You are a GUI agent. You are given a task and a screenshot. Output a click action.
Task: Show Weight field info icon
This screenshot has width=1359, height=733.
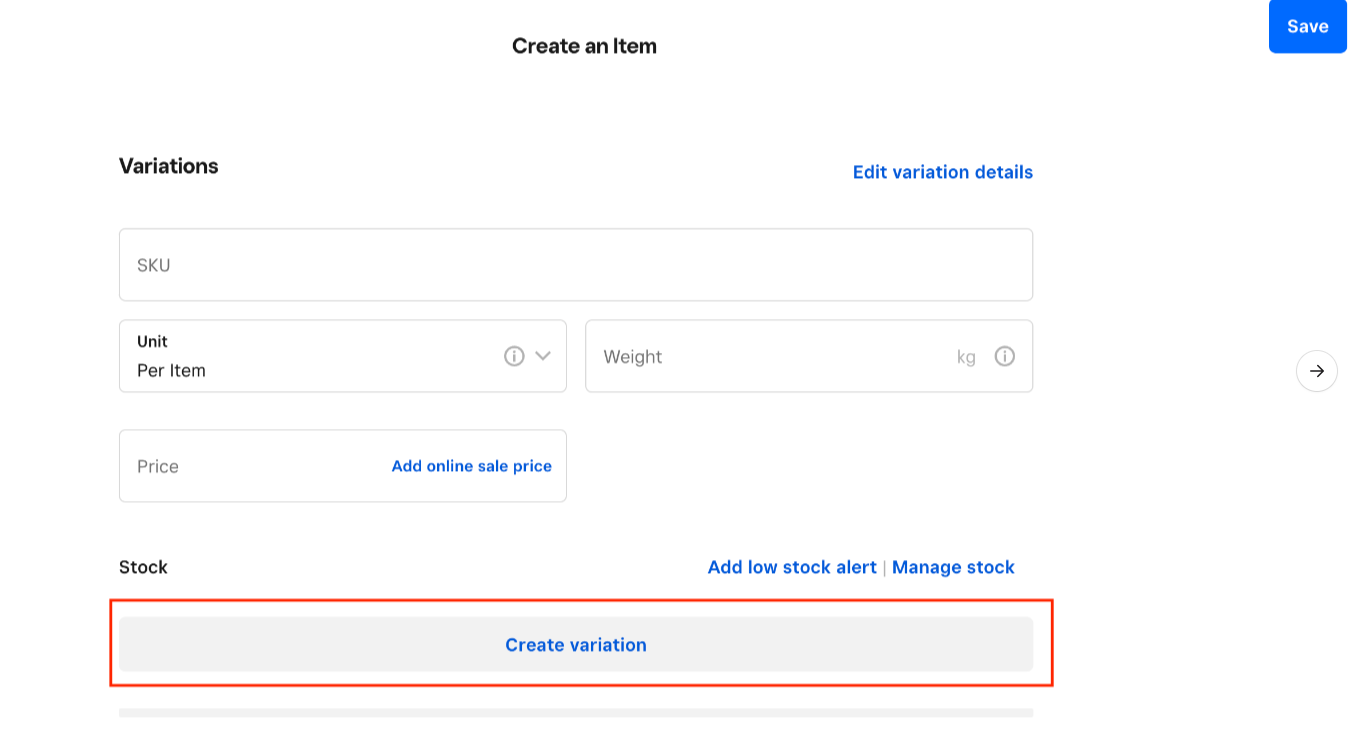click(1005, 356)
